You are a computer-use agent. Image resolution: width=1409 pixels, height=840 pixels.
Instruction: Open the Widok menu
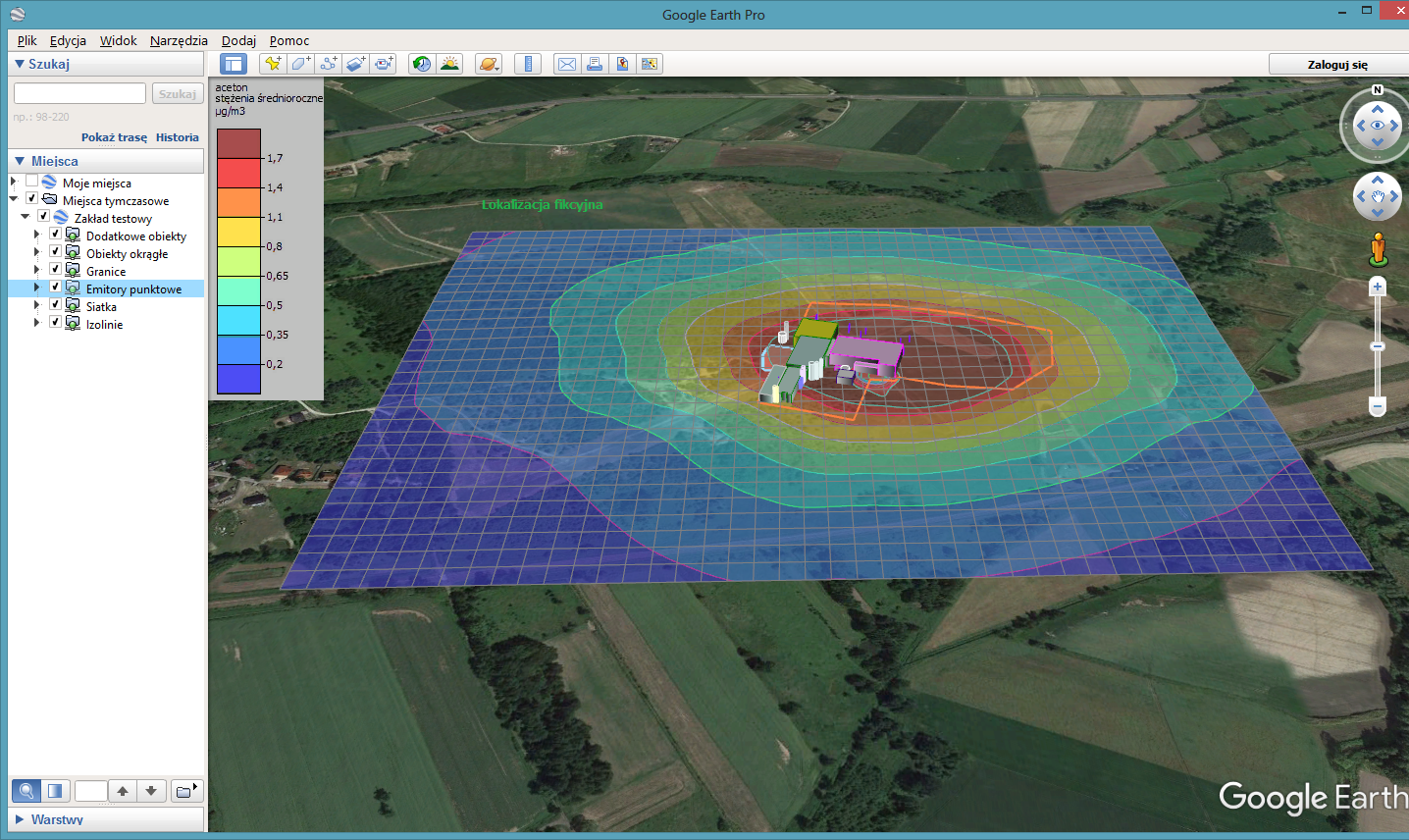pos(118,40)
